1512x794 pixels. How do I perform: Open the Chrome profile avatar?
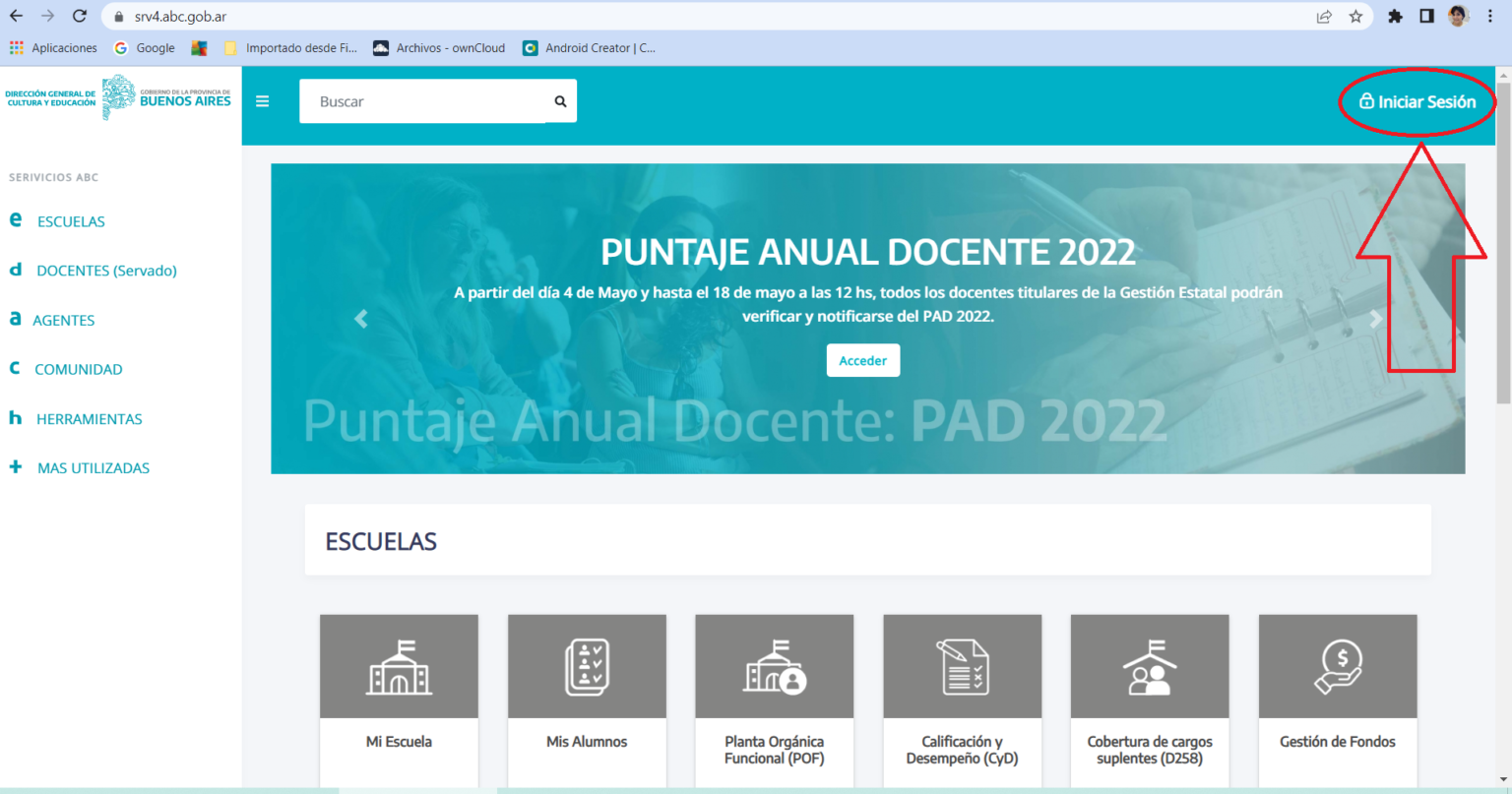point(1458,16)
